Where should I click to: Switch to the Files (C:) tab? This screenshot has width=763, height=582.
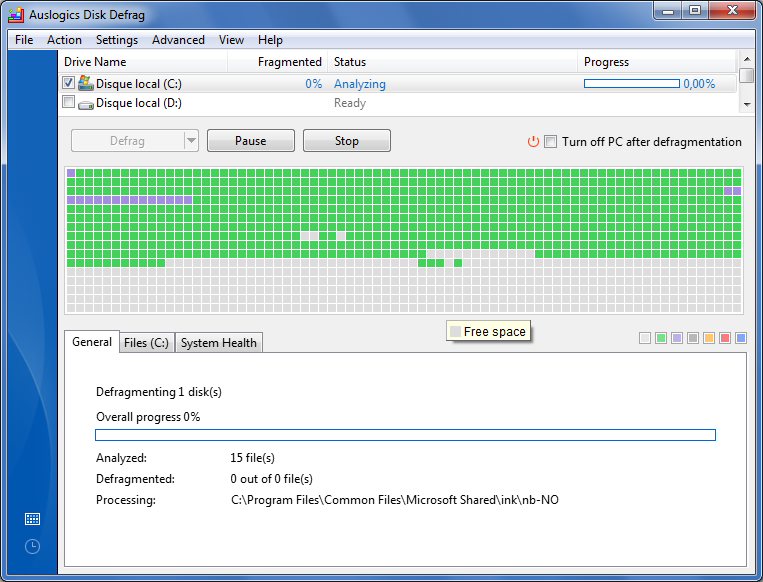point(146,343)
